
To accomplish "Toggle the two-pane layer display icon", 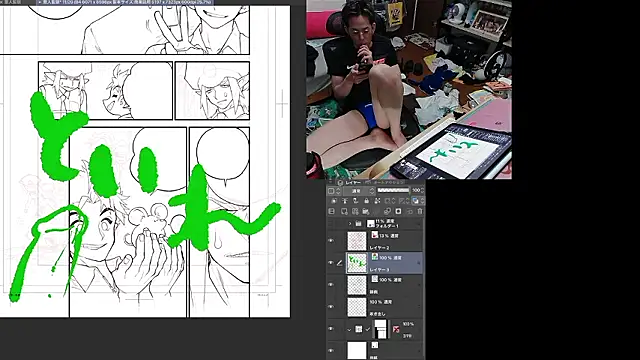I will coord(331,211).
